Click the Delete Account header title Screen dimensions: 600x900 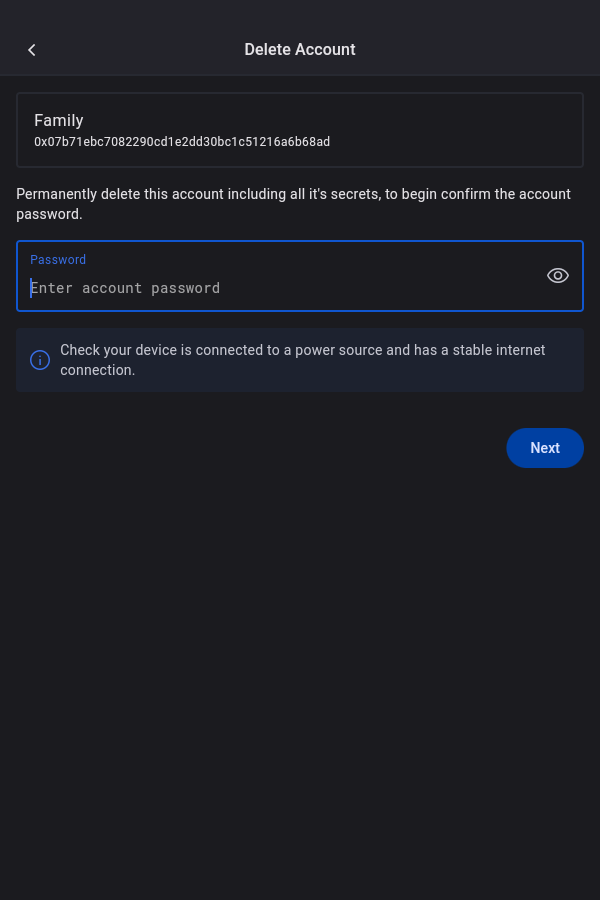[300, 49]
